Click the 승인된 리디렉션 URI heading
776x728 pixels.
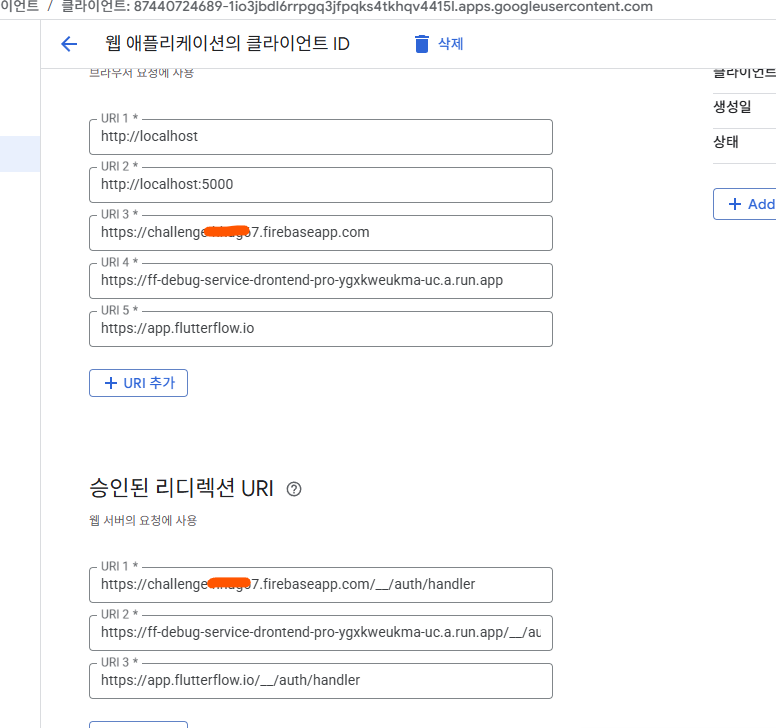(x=181, y=488)
